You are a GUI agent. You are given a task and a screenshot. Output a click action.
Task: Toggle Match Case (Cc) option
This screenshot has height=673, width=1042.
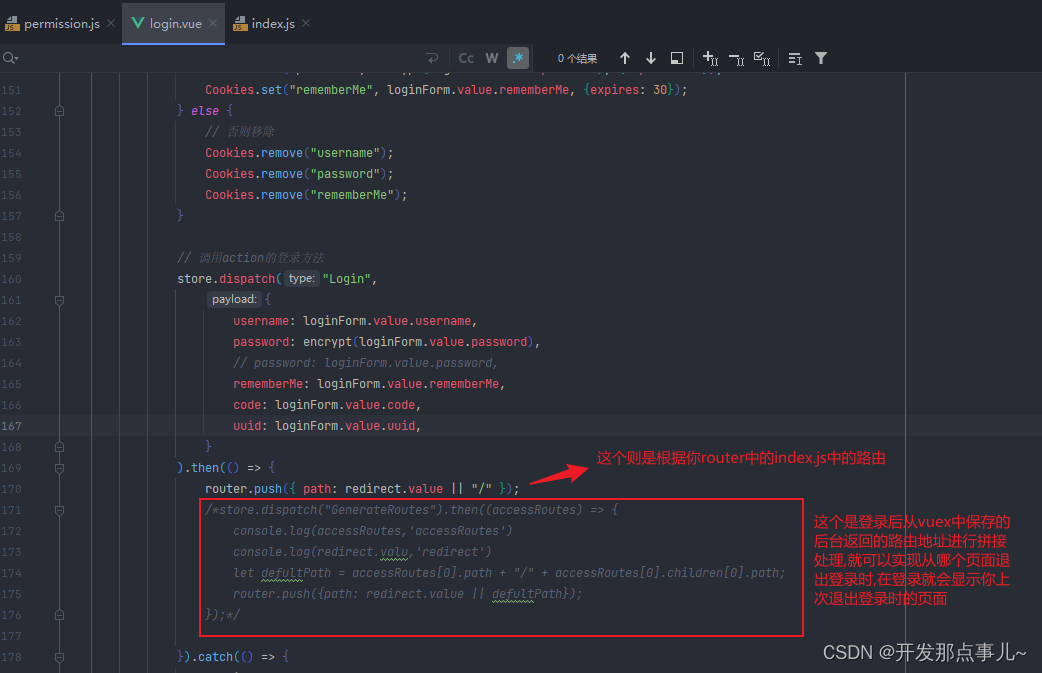466,58
